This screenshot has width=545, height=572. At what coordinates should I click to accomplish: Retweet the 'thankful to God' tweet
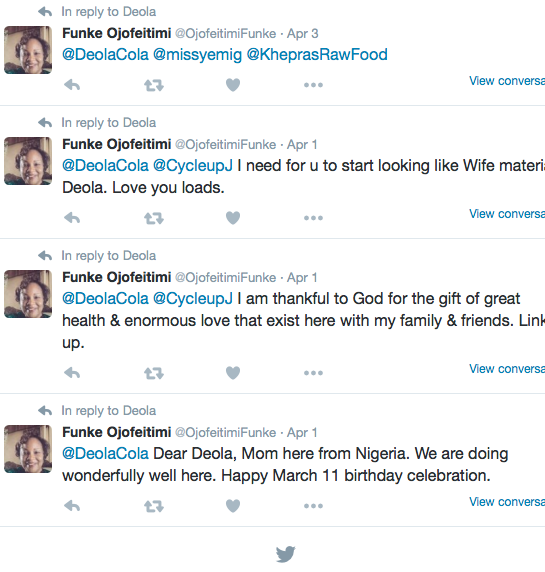[x=154, y=374]
